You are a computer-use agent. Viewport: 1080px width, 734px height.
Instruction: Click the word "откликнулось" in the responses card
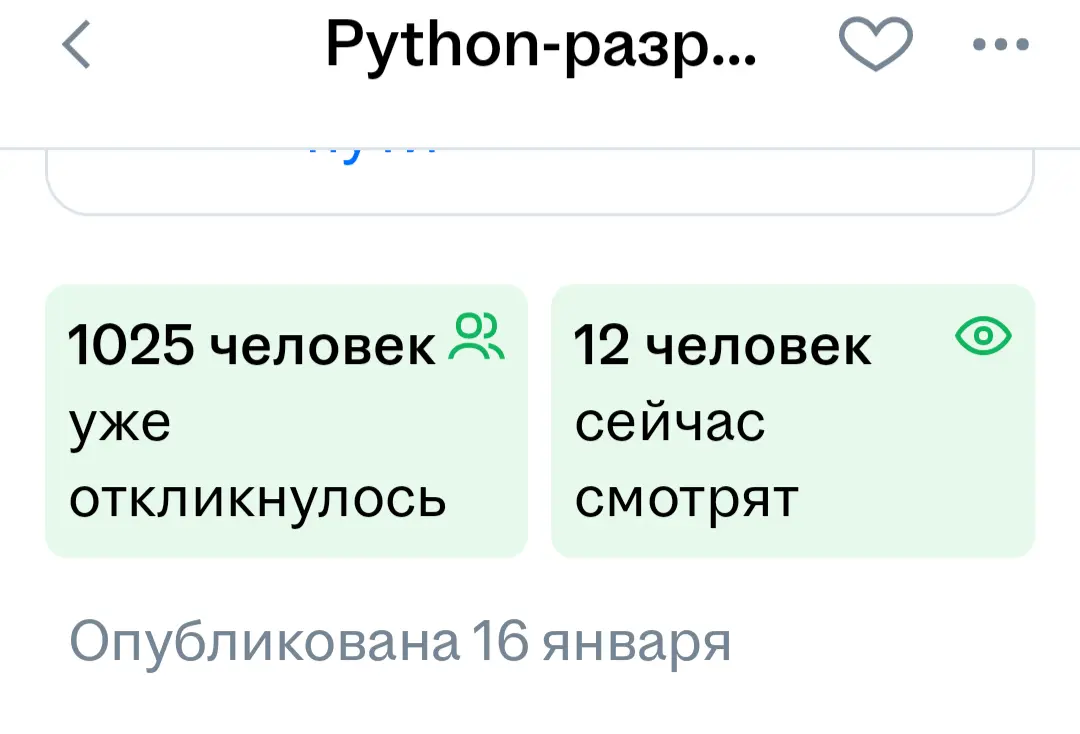click(x=257, y=498)
